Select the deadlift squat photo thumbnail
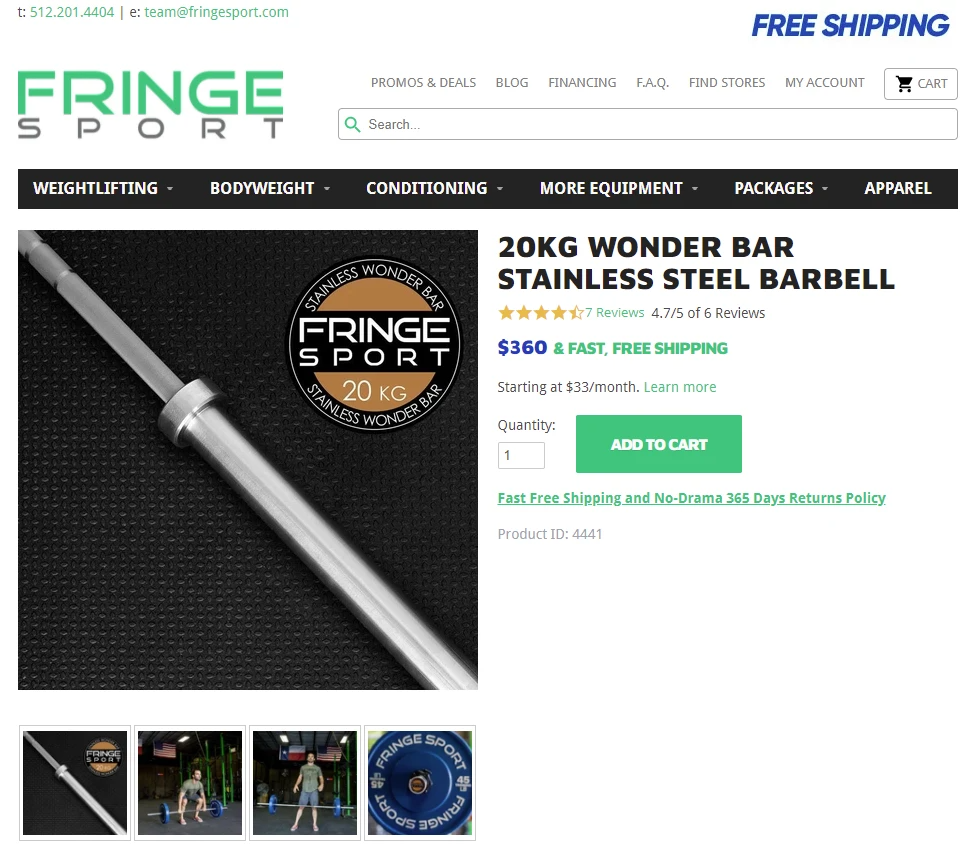The image size is (971, 847). [190, 783]
